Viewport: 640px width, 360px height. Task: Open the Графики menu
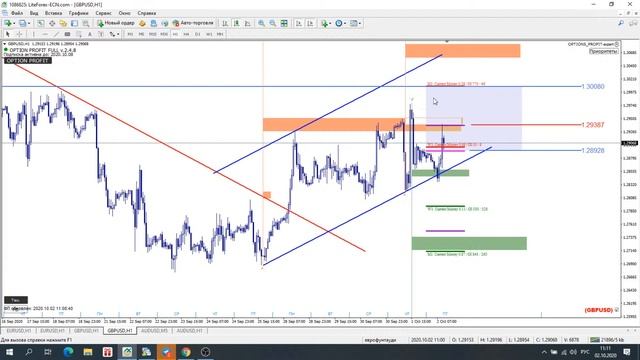tap(78, 13)
